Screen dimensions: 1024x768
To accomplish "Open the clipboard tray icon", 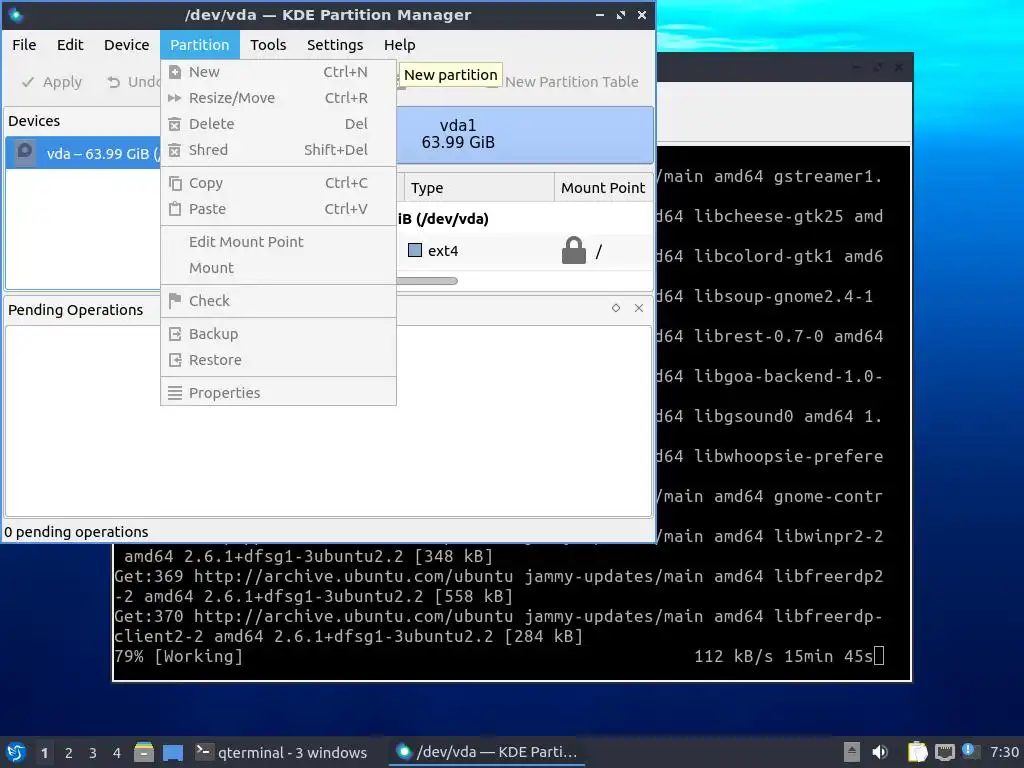I will tap(918, 752).
